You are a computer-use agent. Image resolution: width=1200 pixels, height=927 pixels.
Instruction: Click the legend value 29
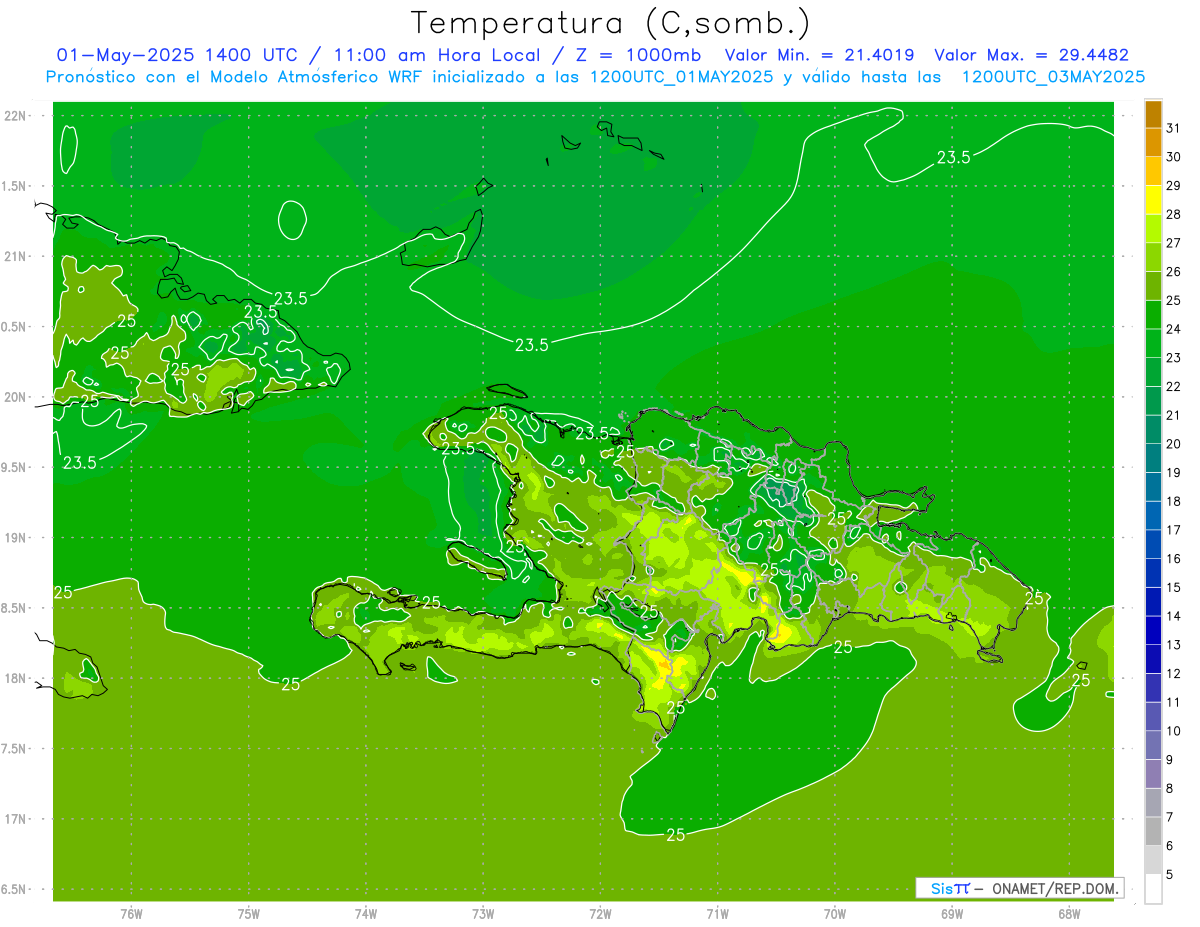click(x=1173, y=186)
